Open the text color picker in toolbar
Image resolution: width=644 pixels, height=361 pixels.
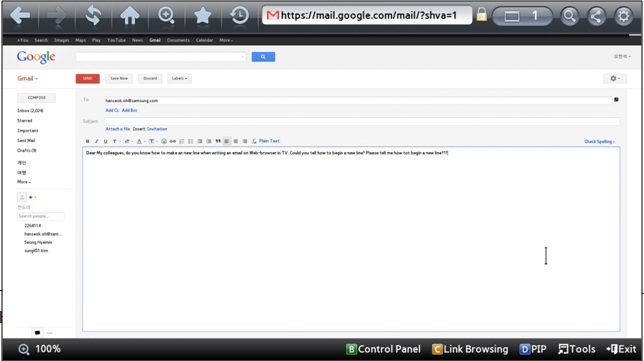tap(140, 141)
